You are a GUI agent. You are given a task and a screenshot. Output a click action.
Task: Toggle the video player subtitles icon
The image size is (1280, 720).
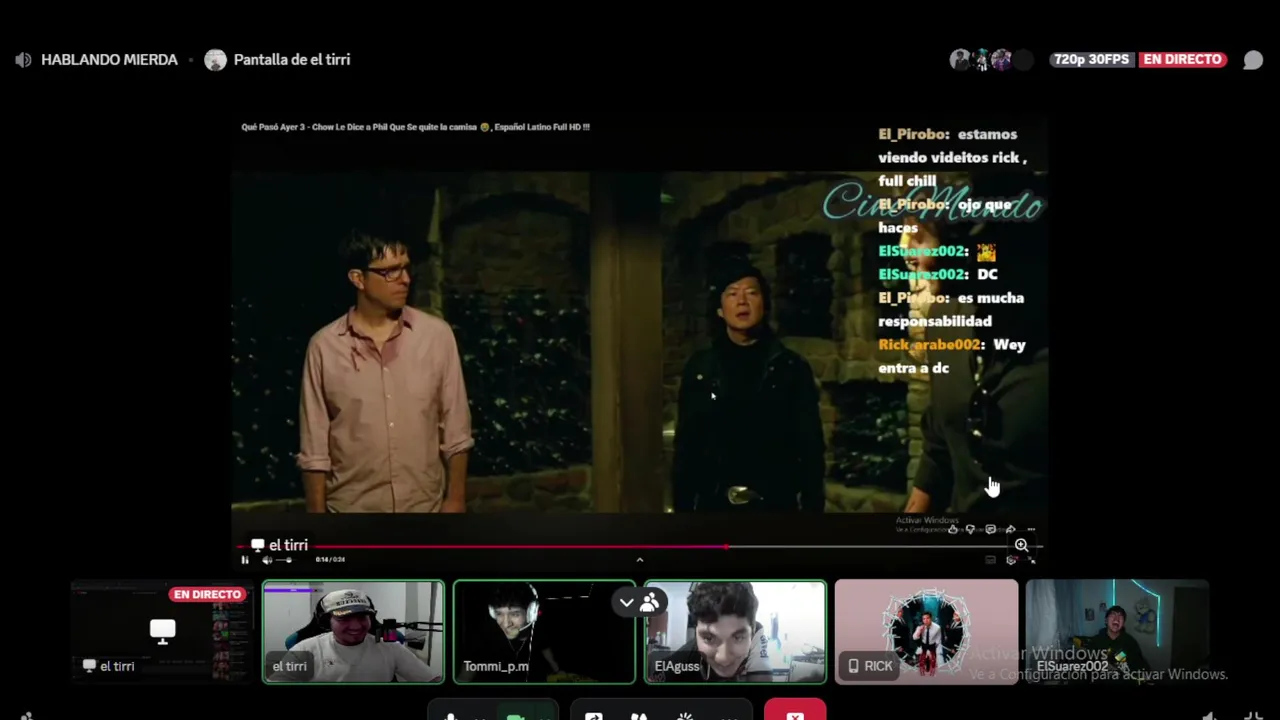(990, 560)
